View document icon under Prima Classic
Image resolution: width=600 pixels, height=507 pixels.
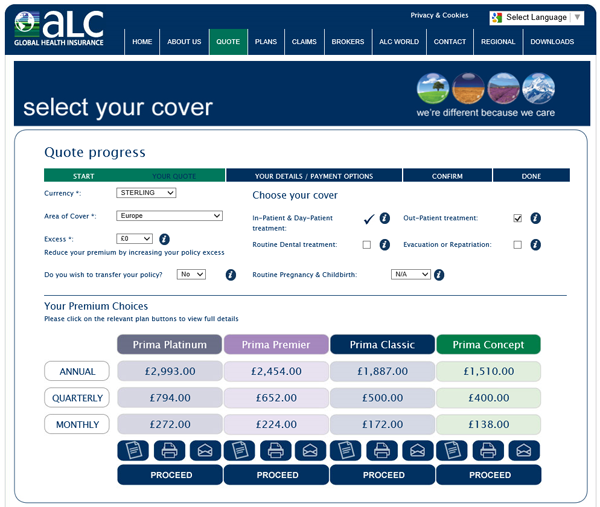346,450
